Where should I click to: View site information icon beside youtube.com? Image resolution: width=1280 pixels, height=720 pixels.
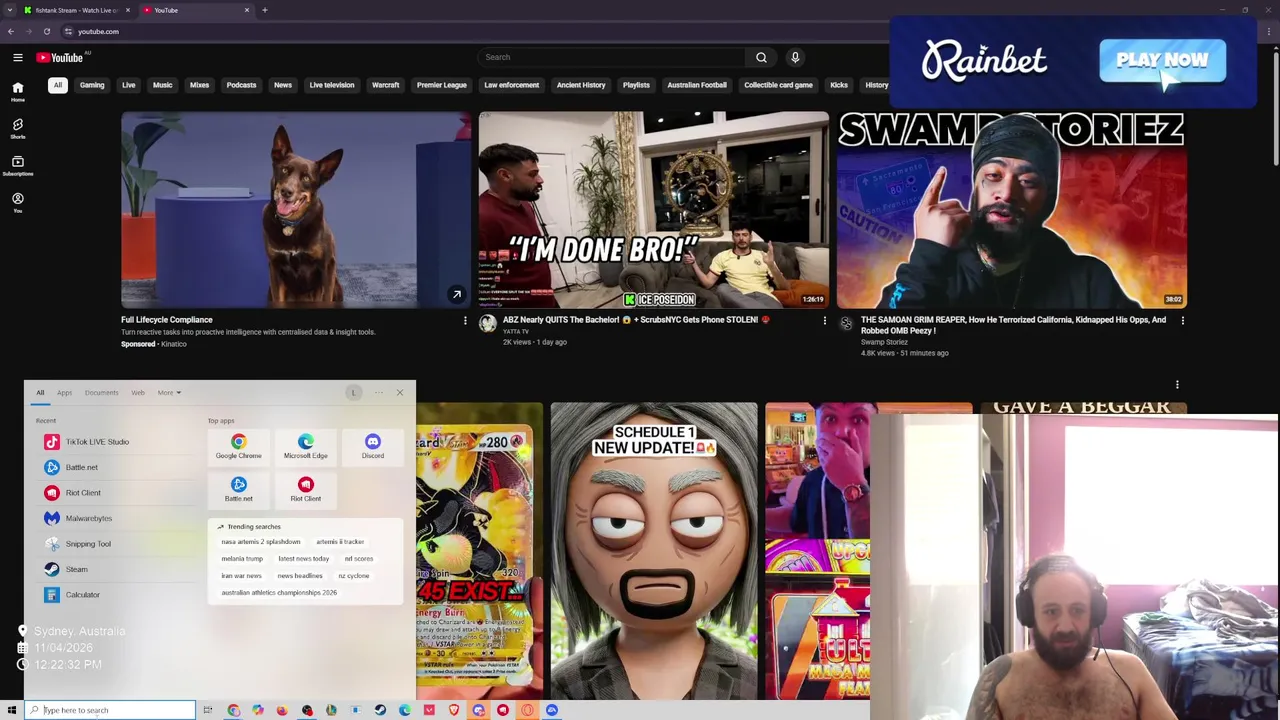coord(68,31)
